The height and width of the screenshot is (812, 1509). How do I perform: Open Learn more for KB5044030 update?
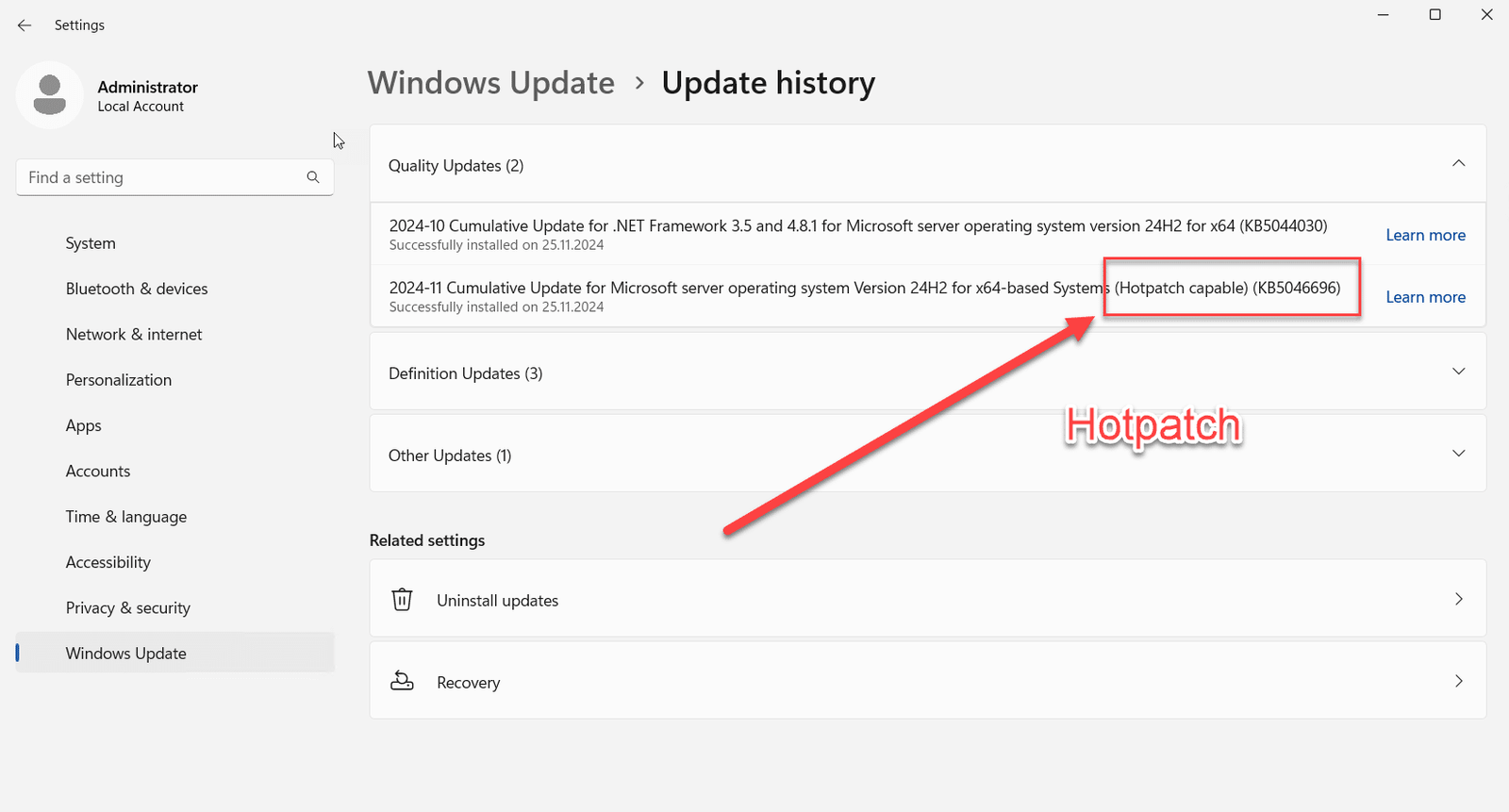1425,235
